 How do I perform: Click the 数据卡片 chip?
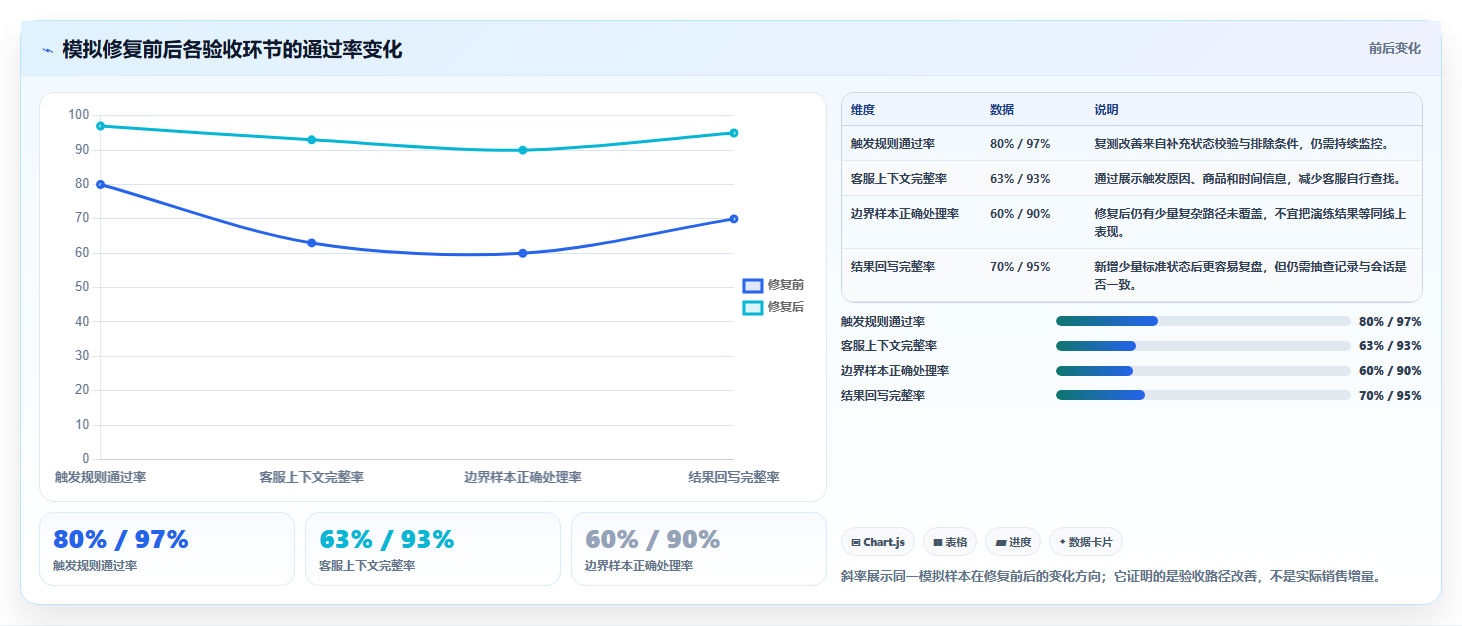pos(1086,542)
